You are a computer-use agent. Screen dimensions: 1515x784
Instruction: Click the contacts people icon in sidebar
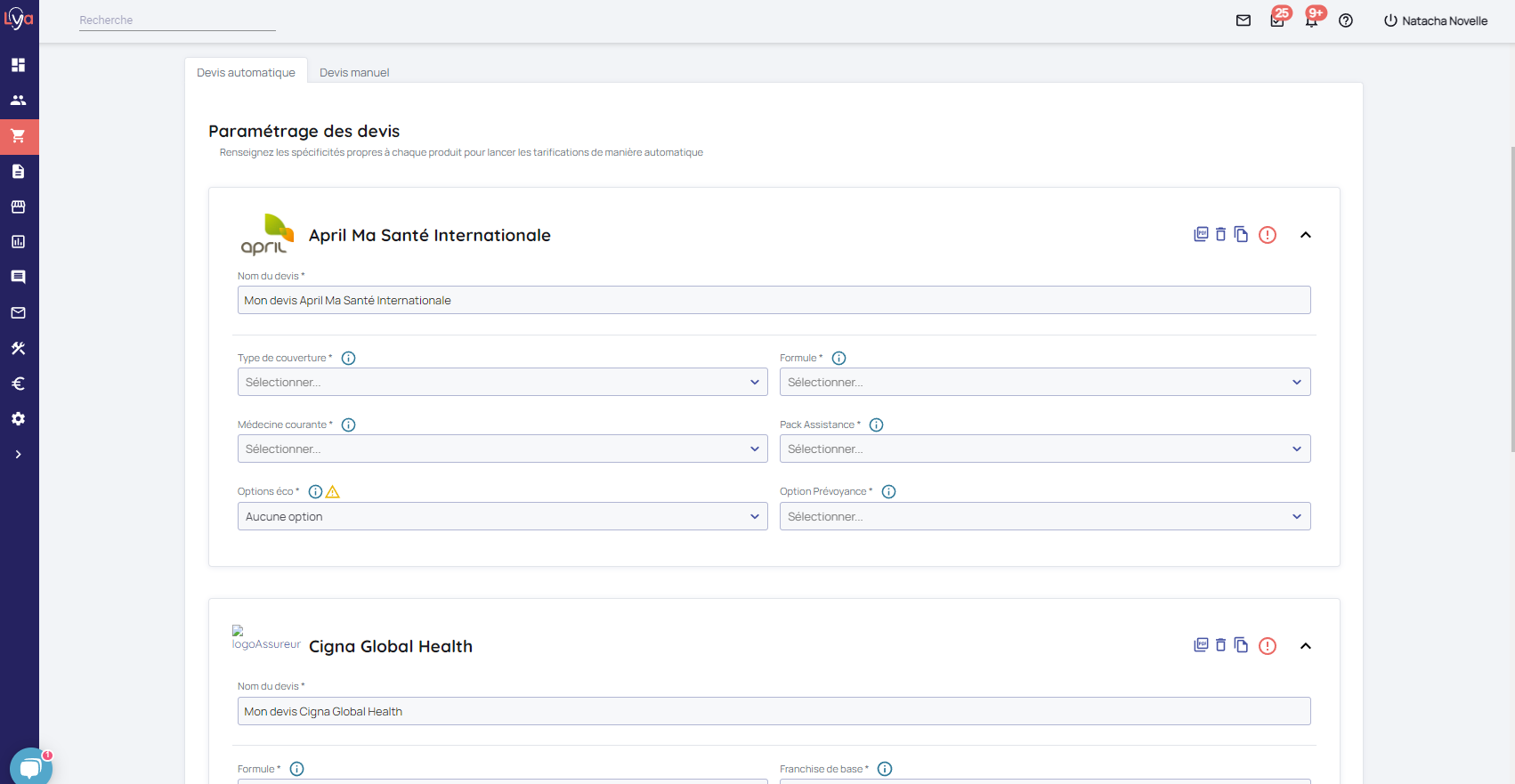18,101
